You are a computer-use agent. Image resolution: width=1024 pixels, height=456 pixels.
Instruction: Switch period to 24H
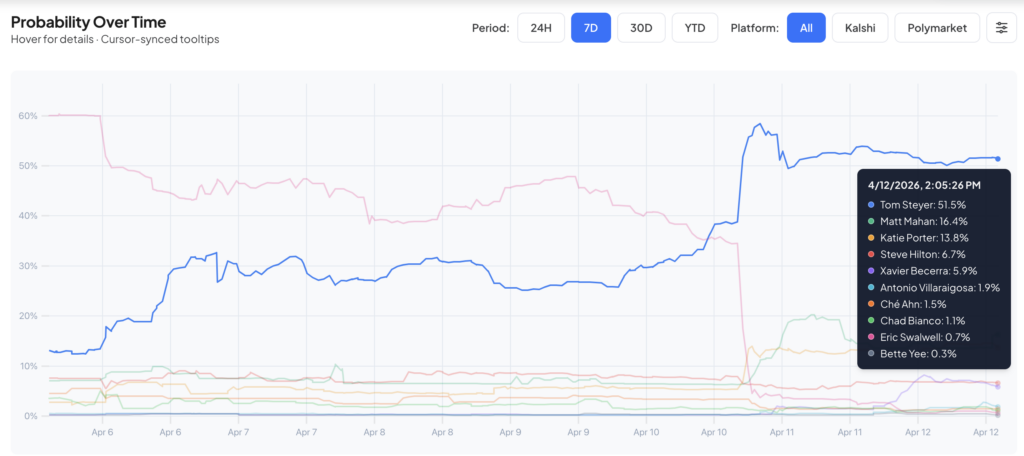(x=541, y=28)
